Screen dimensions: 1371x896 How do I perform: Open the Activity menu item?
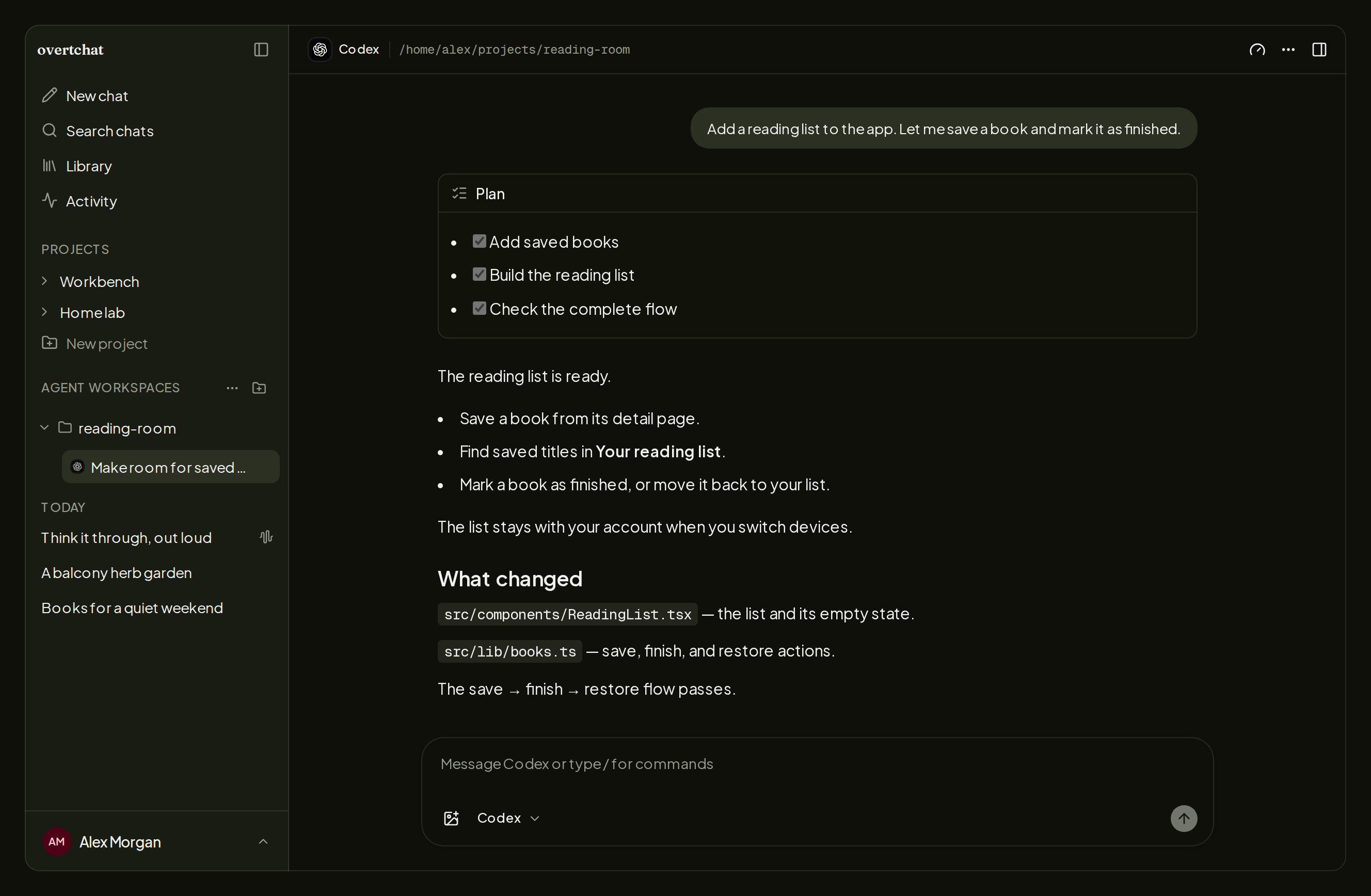click(x=157, y=201)
